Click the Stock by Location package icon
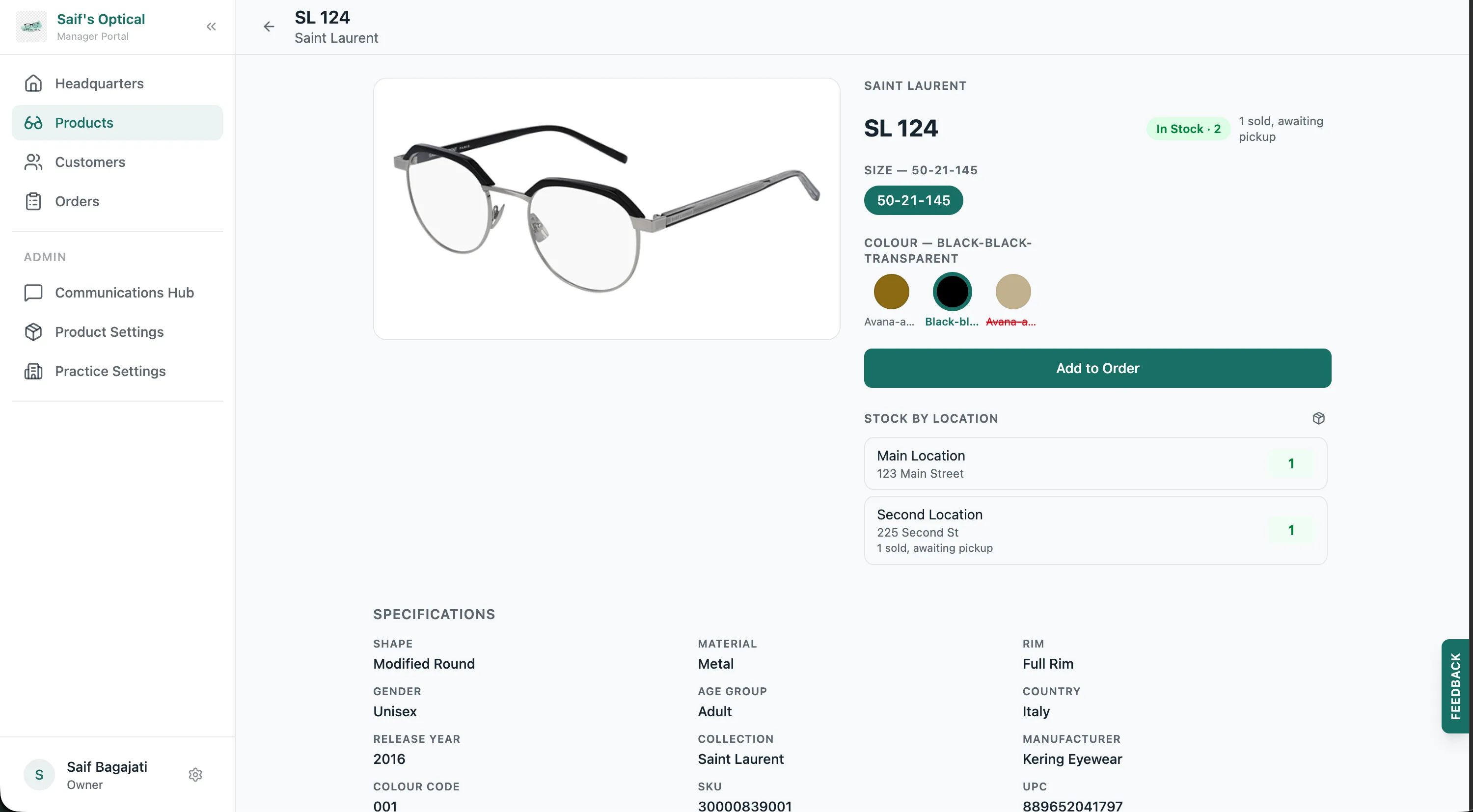Image resolution: width=1473 pixels, height=812 pixels. tap(1319, 418)
